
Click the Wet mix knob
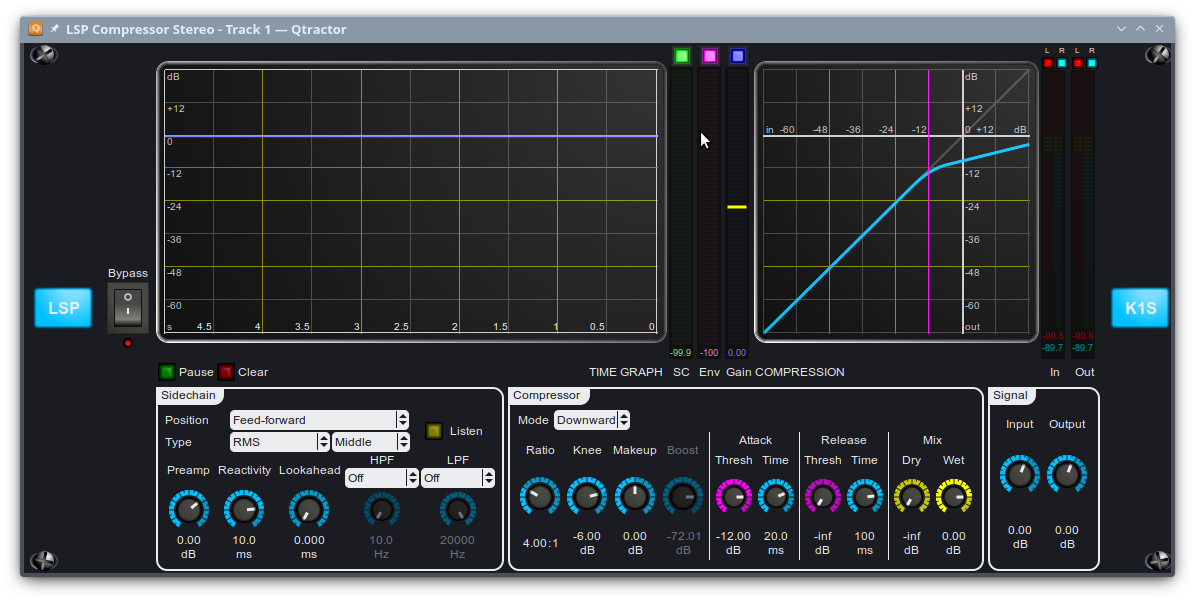pos(953,497)
